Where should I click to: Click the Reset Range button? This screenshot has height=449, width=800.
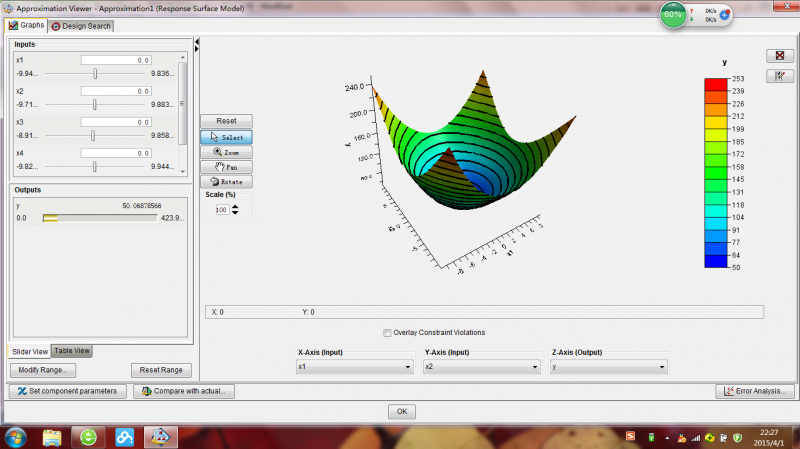pos(161,370)
